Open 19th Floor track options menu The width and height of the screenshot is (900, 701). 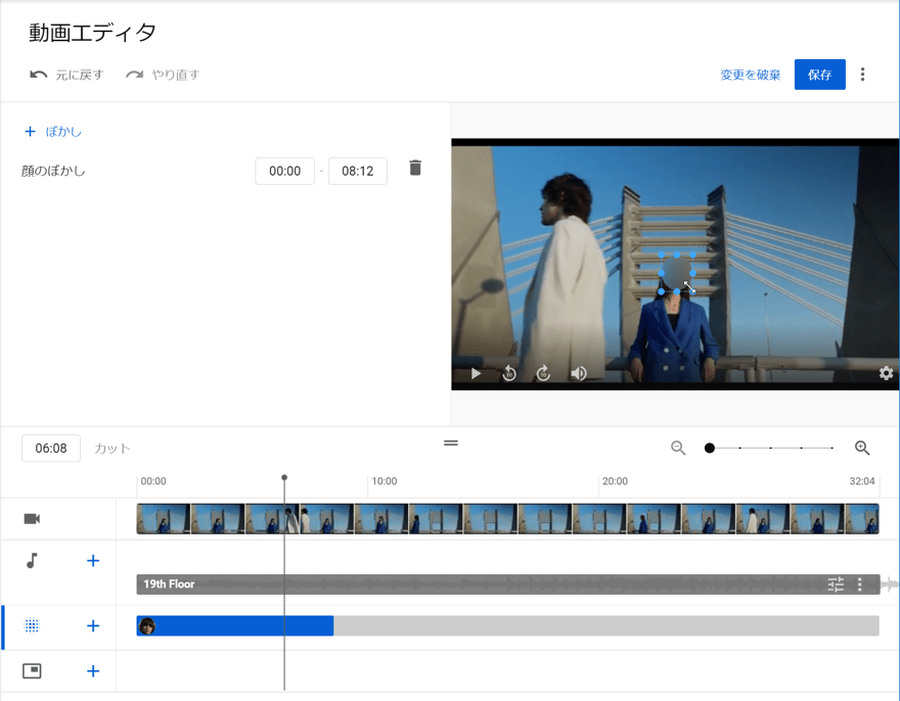[x=860, y=585]
